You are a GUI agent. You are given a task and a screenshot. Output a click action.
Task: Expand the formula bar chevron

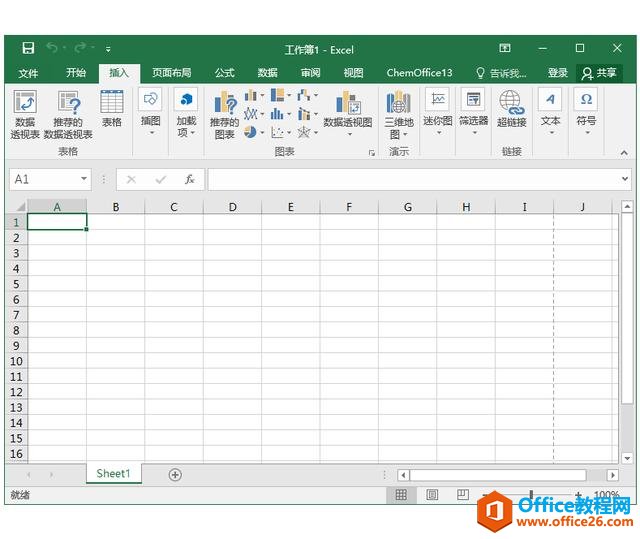pos(625,179)
